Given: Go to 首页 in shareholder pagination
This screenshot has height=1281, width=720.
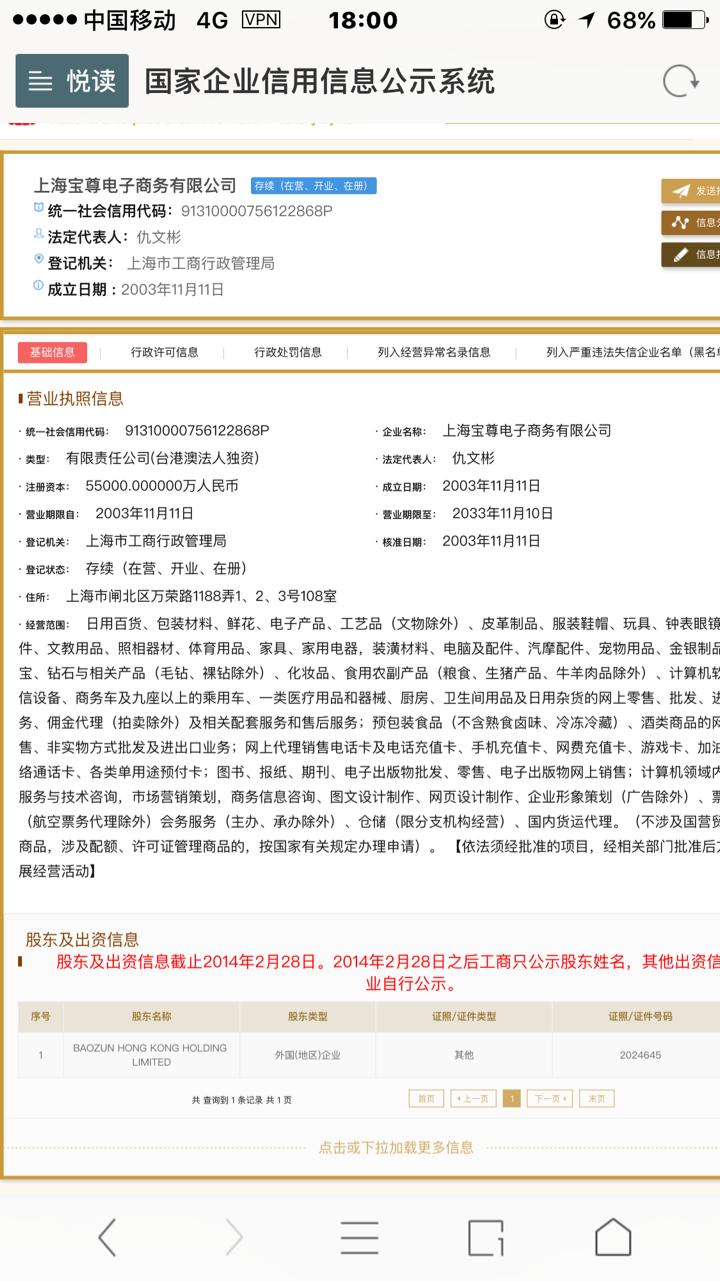Looking at the screenshot, I should click(426, 1098).
